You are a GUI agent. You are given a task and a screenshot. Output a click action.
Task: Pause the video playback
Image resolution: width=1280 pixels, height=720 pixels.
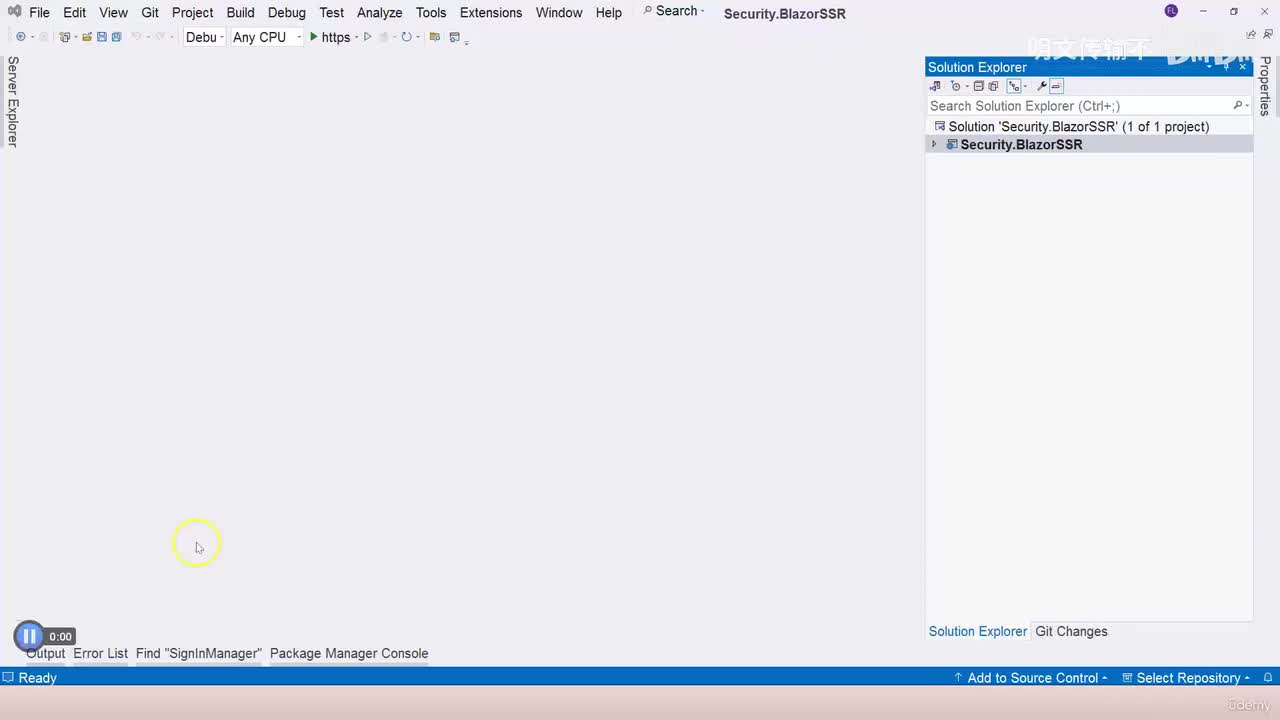[x=29, y=636]
